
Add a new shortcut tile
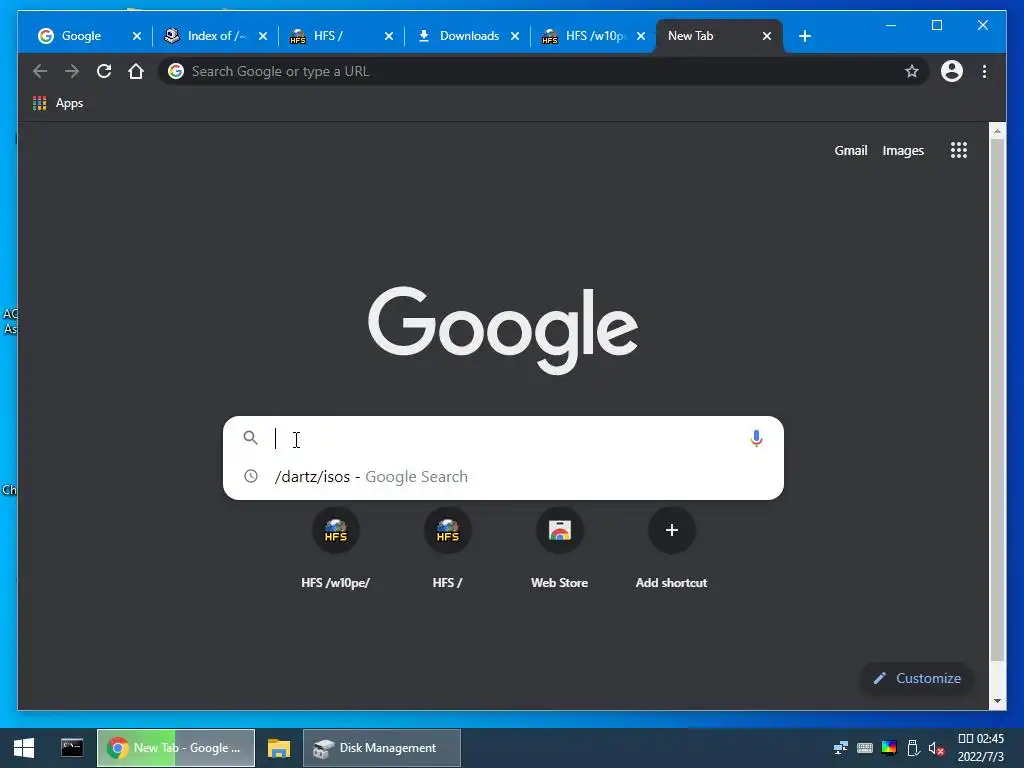[671, 549]
